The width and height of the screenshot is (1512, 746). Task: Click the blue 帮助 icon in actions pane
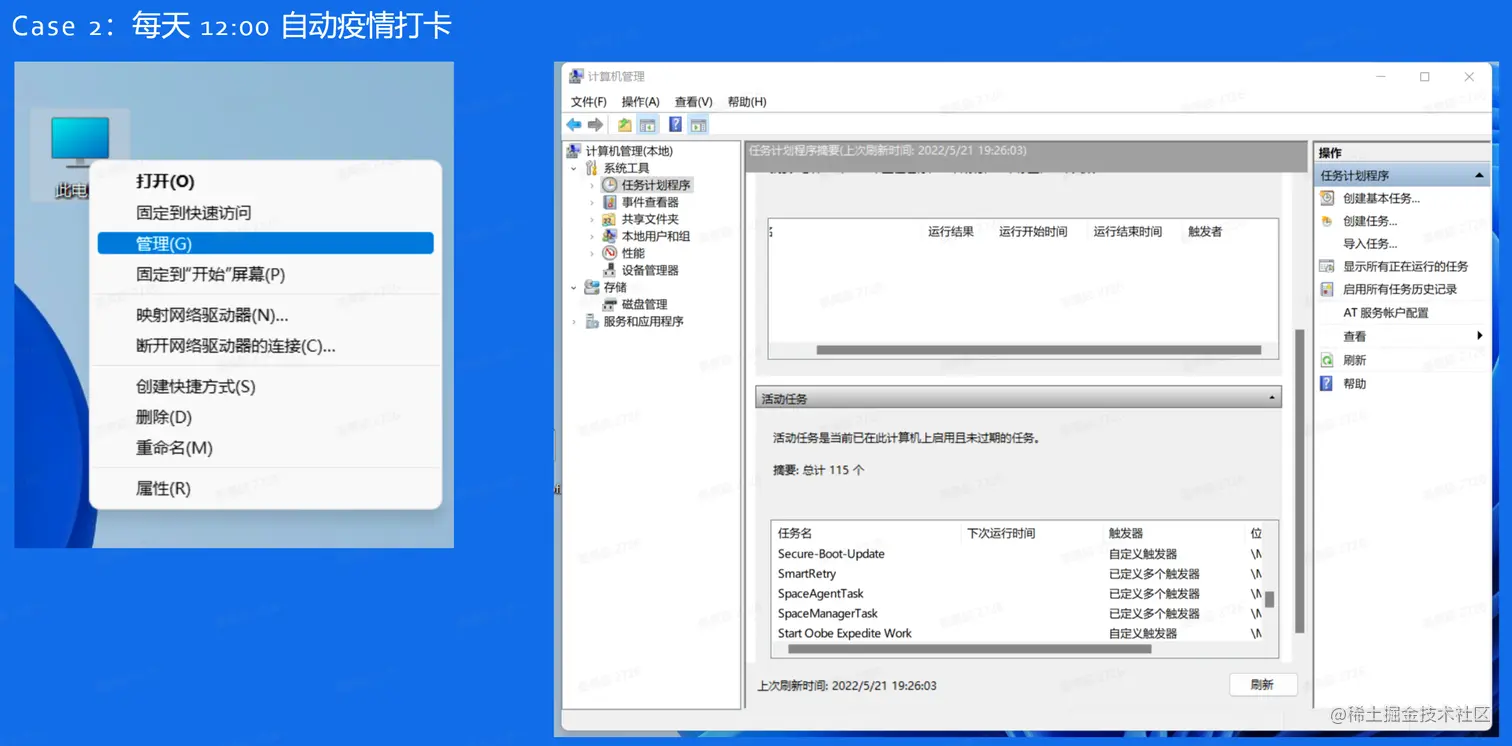[x=1327, y=383]
